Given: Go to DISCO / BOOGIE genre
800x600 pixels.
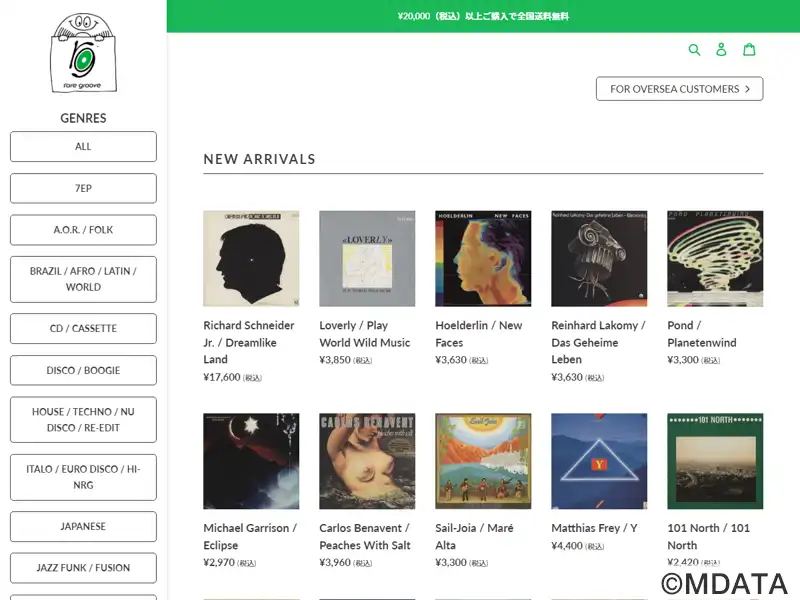Looking at the screenshot, I should (x=83, y=370).
